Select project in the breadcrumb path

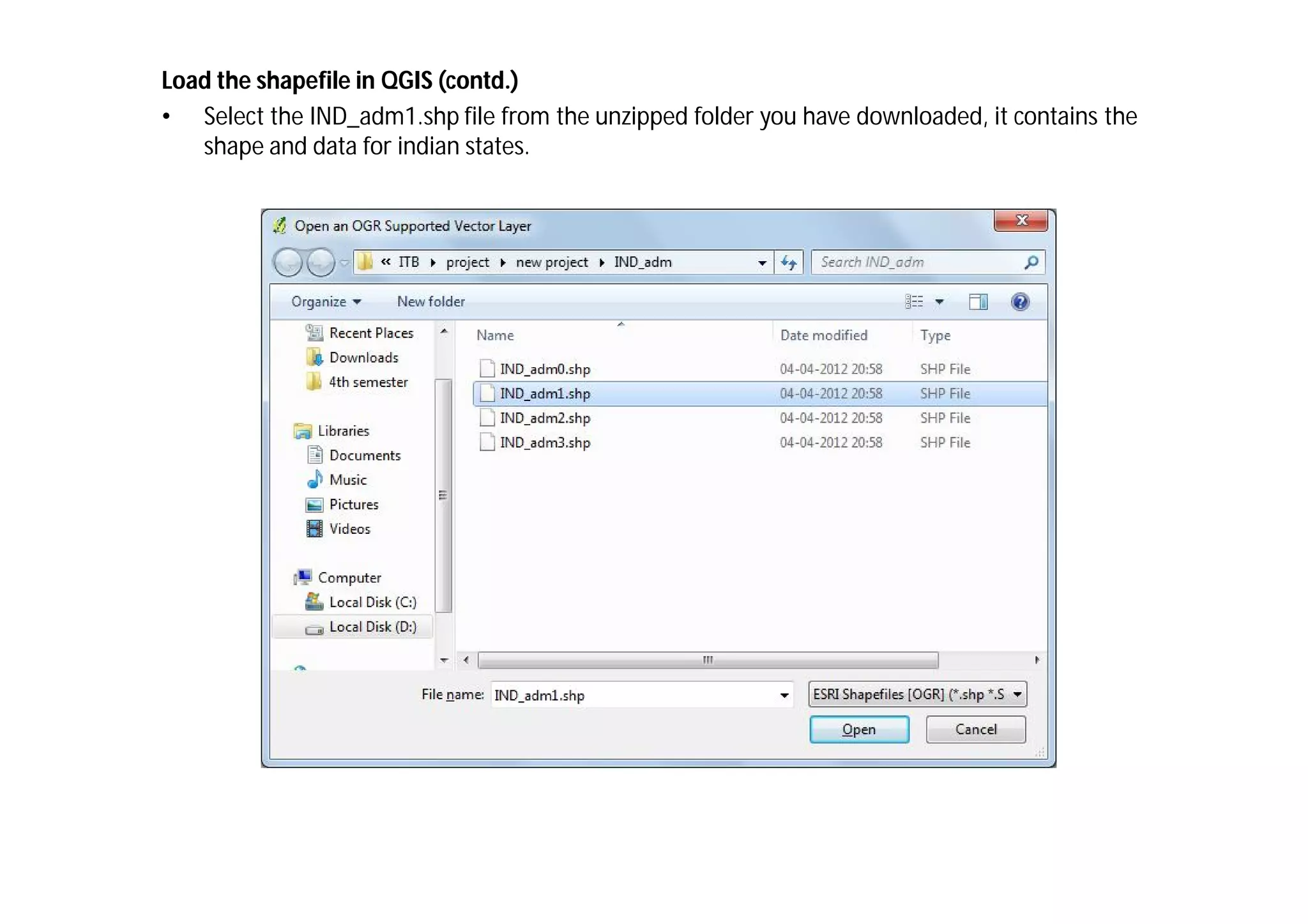(x=468, y=262)
